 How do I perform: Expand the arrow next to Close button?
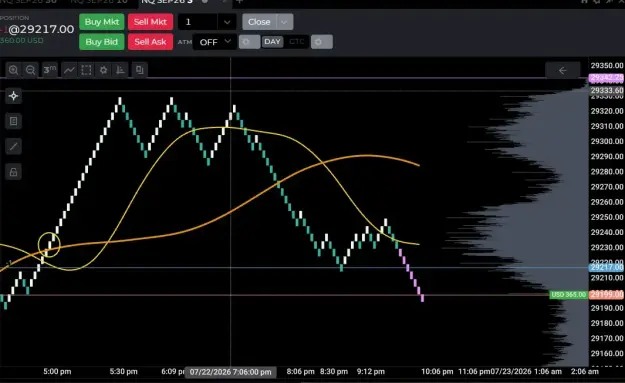click(284, 22)
